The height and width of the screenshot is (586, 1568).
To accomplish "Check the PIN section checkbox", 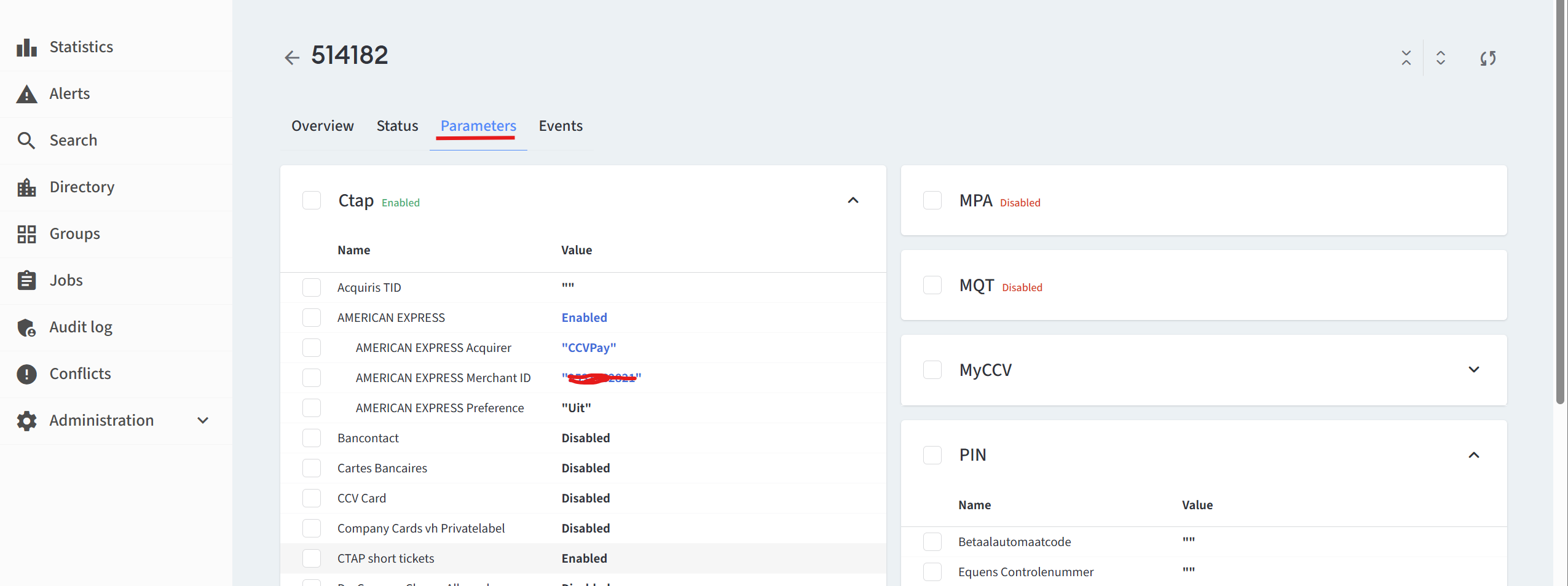I will (x=932, y=456).
